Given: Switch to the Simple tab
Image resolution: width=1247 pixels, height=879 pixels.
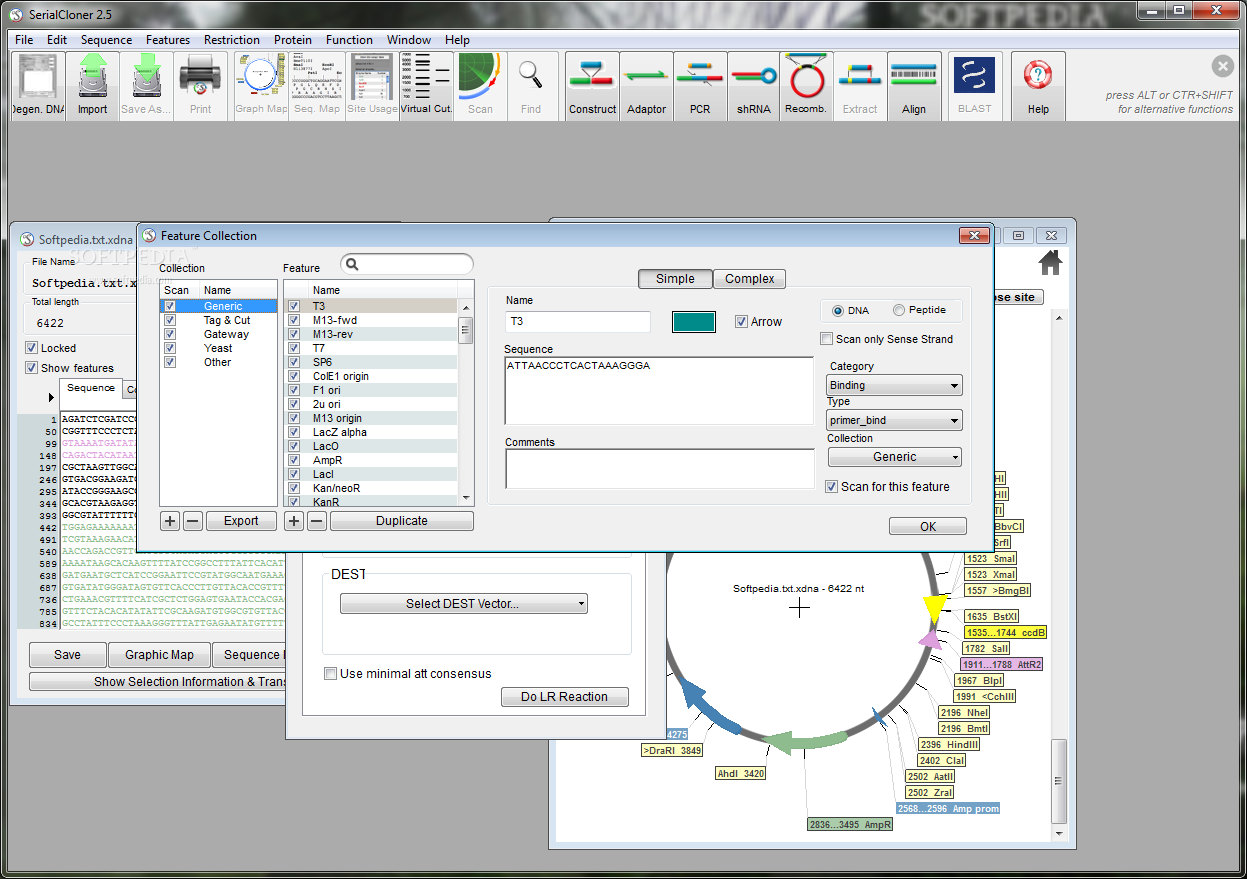Looking at the screenshot, I should [x=675, y=279].
